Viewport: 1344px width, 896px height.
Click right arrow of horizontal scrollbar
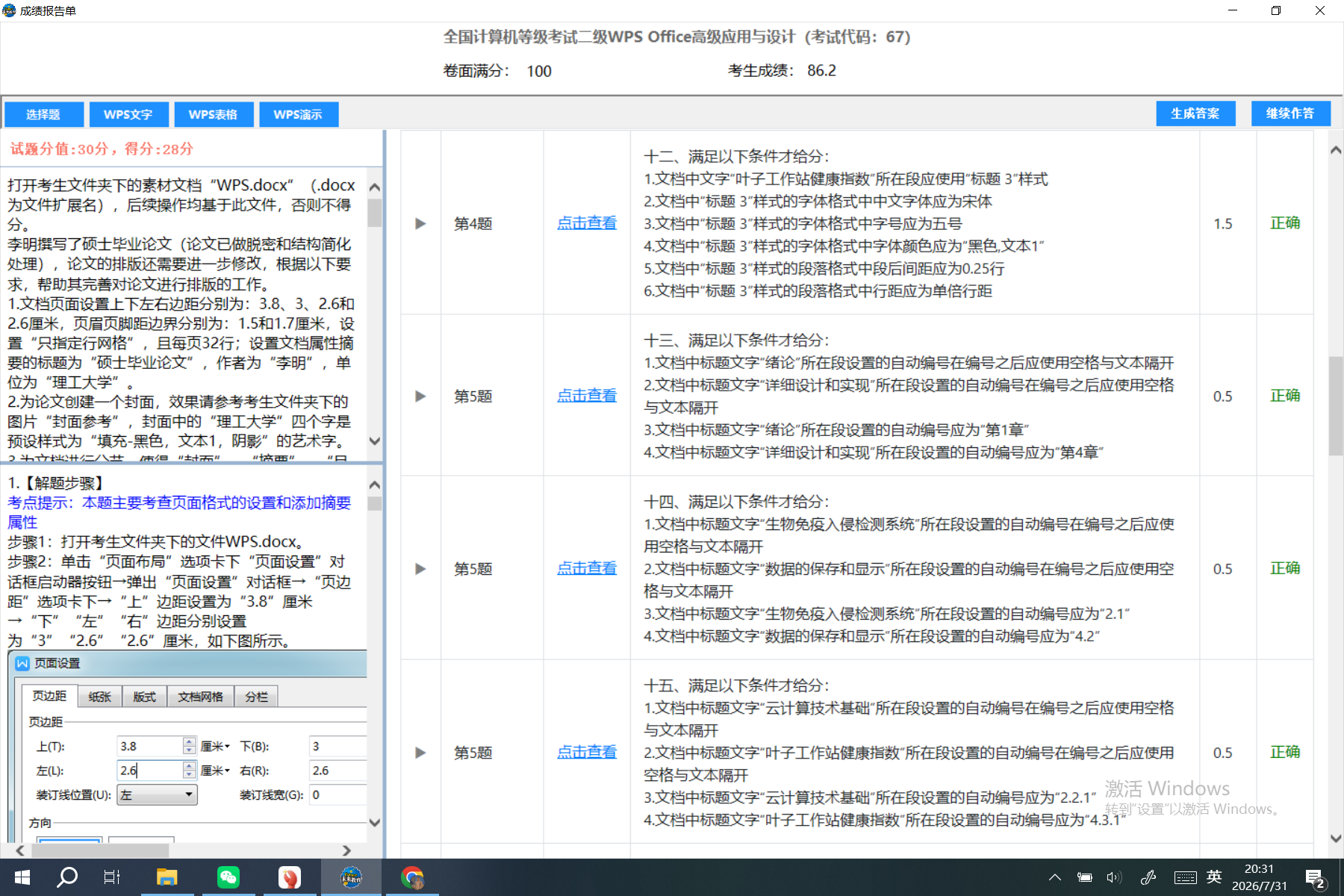tap(346, 850)
